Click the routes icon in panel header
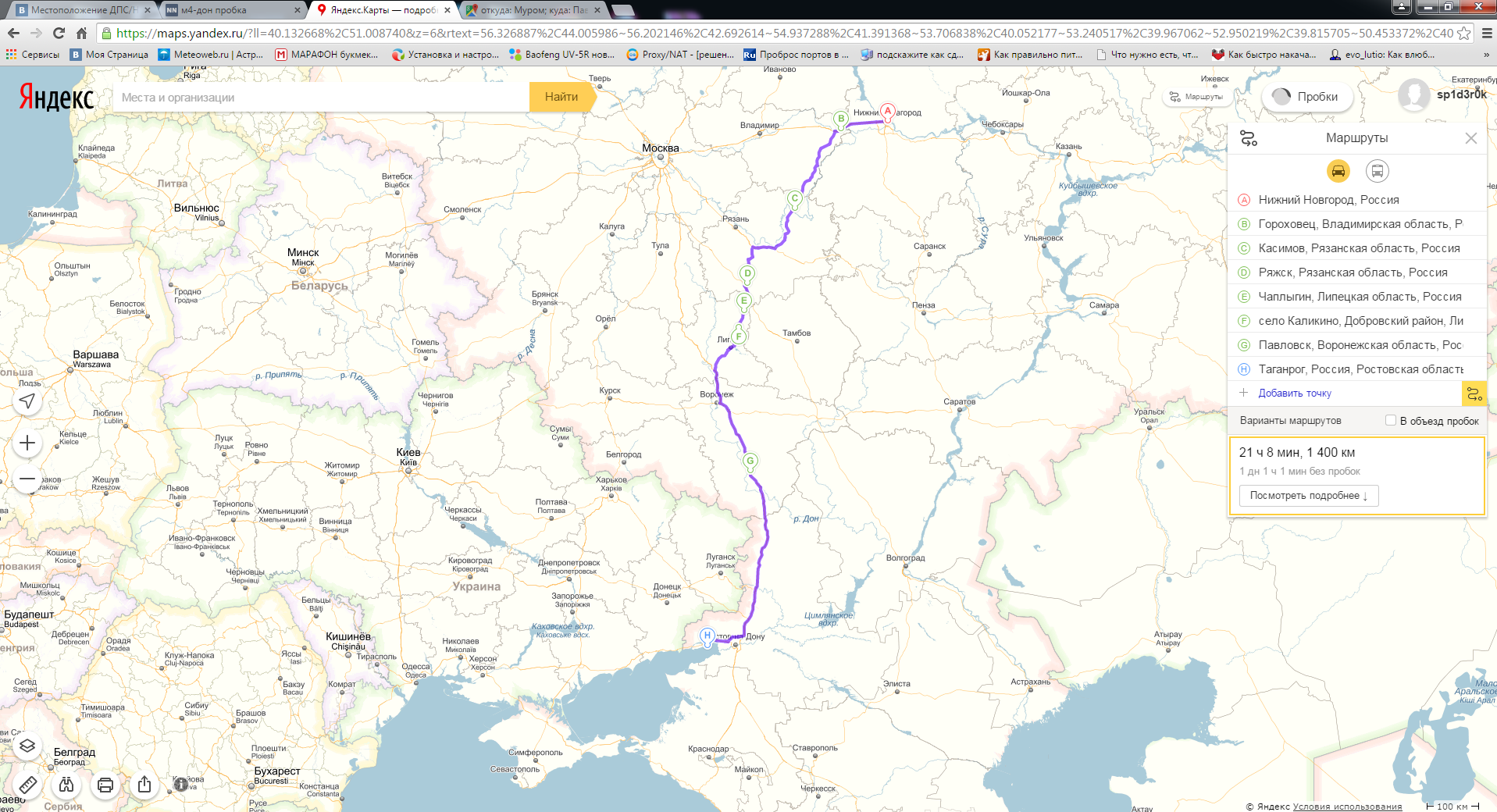The width and height of the screenshot is (1497, 812). [x=1249, y=138]
